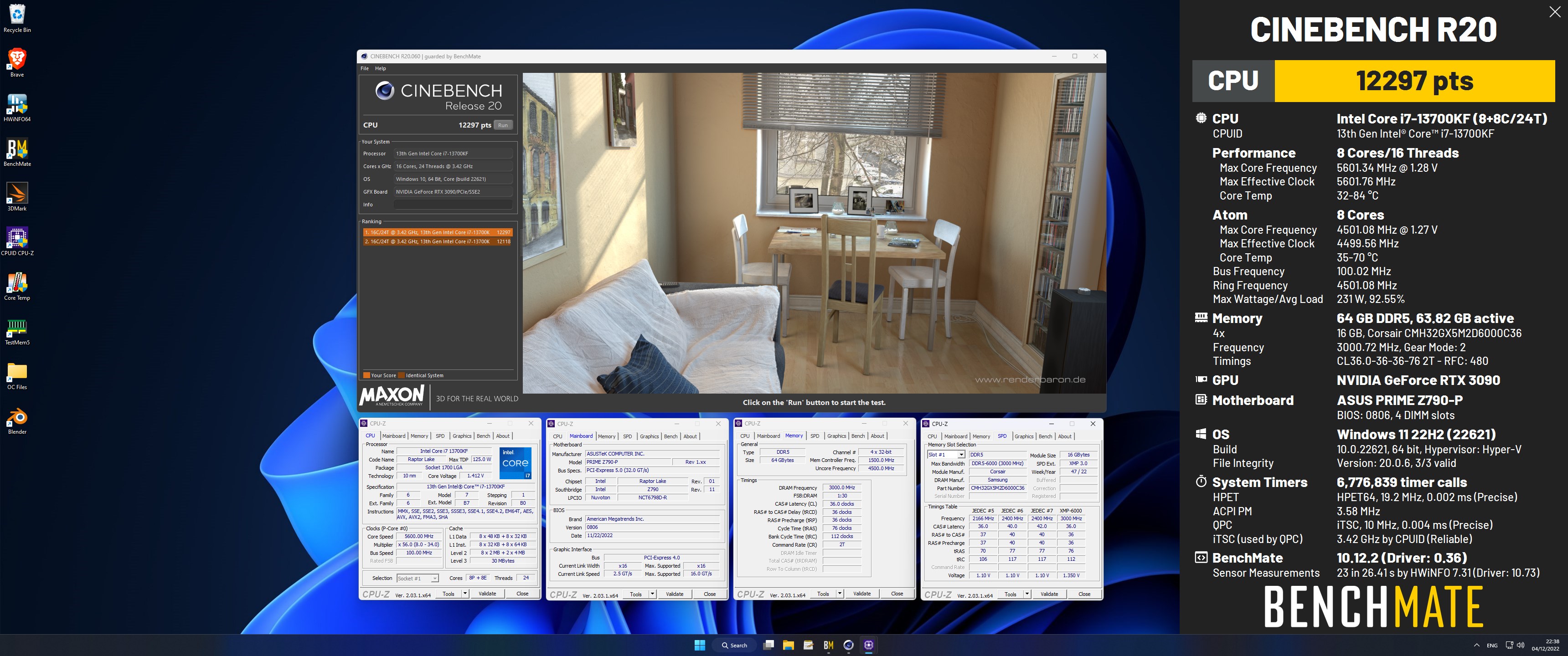Click the Cinebench sphere logo icon
Screen dimensions: 1568x656
(x=384, y=91)
